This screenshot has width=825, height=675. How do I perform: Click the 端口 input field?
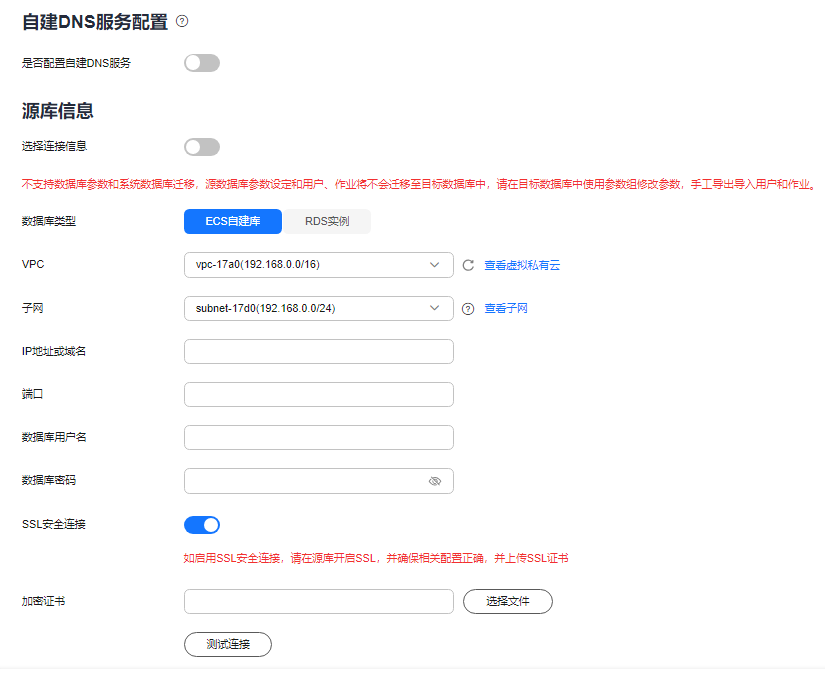318,394
